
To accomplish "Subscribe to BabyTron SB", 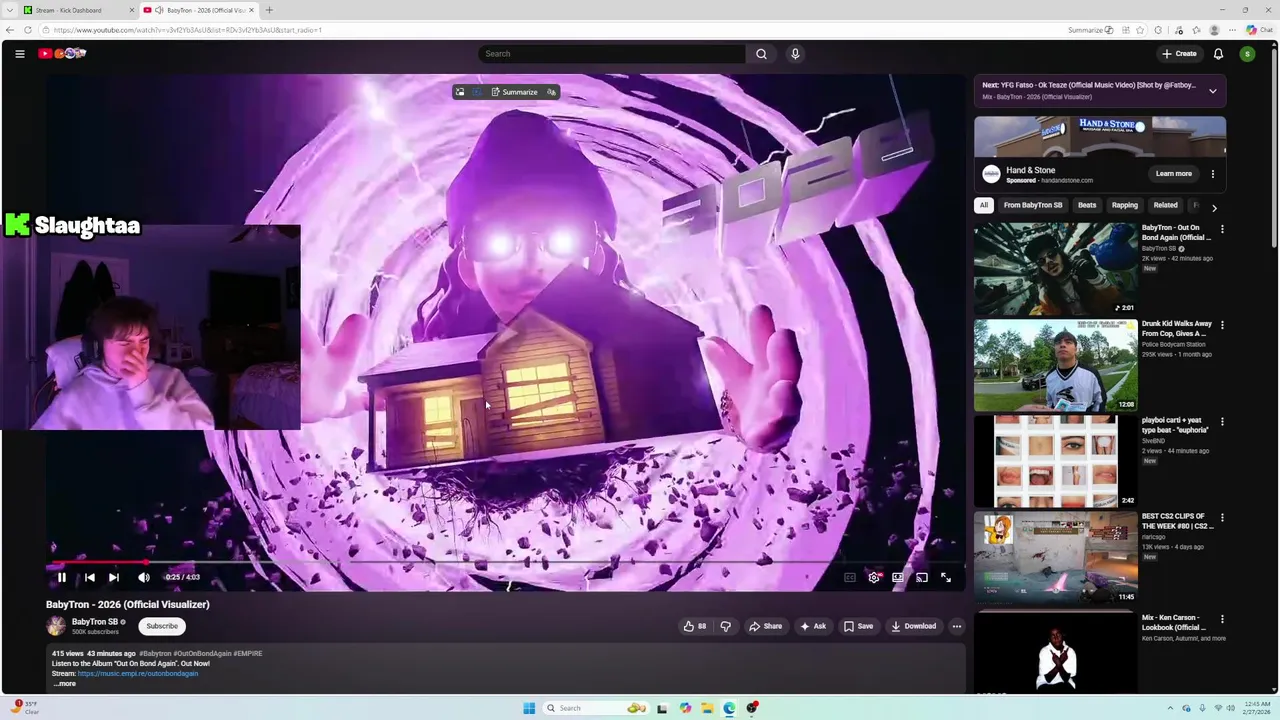I will (x=162, y=626).
